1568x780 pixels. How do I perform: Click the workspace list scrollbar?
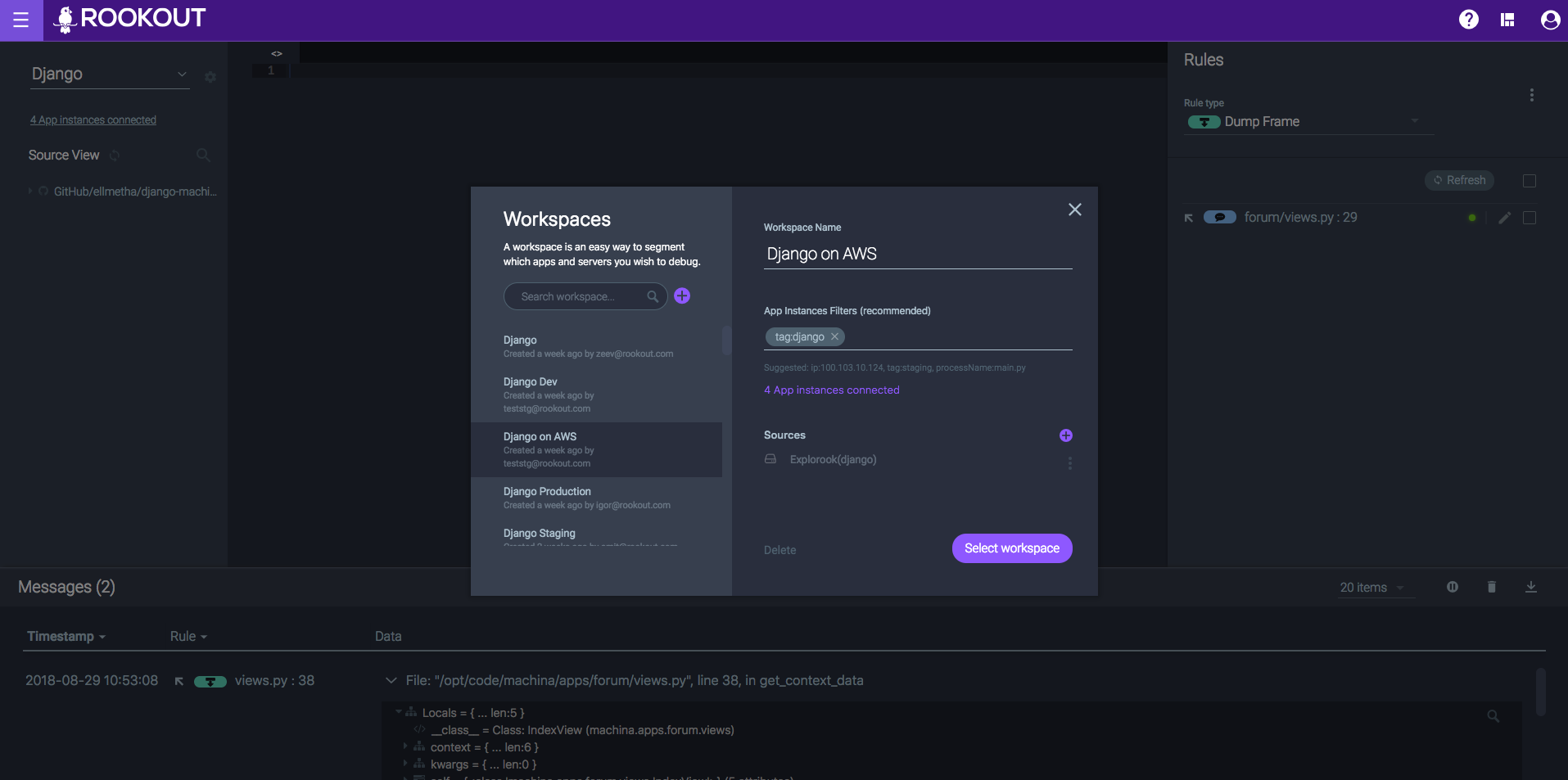point(726,340)
